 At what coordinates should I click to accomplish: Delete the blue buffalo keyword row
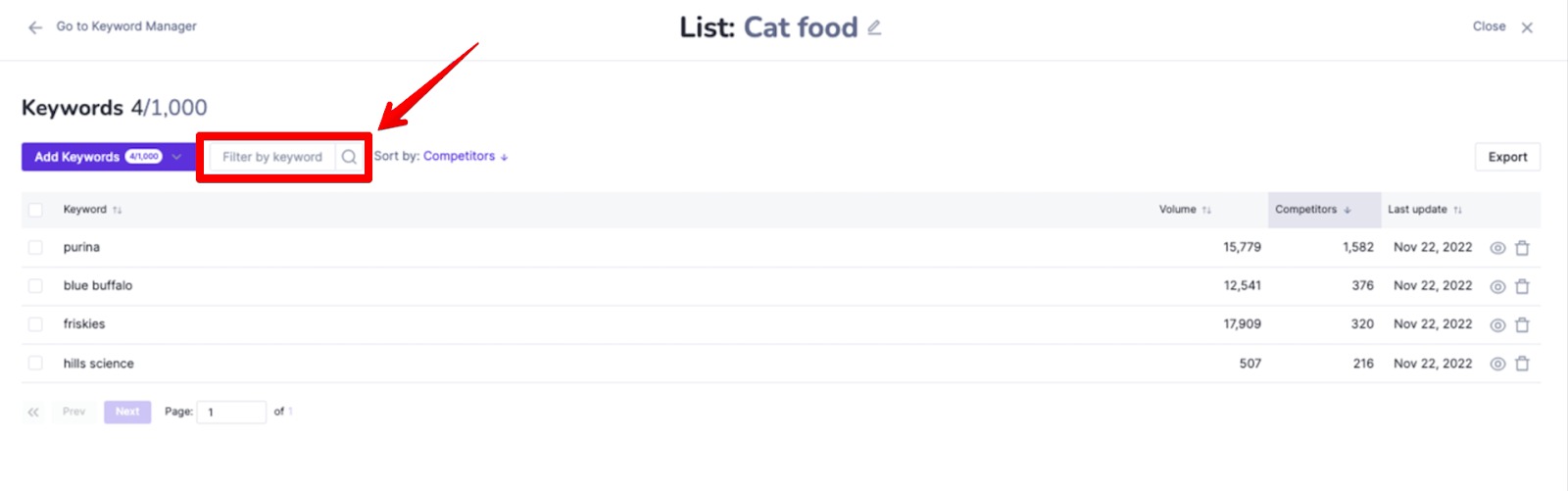point(1522,286)
